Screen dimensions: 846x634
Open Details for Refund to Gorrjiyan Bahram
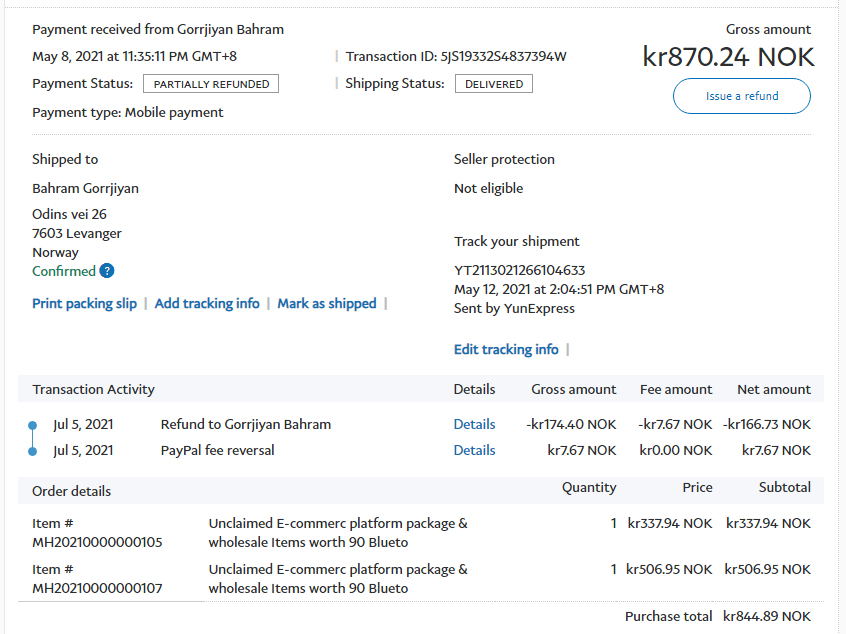[x=474, y=424]
